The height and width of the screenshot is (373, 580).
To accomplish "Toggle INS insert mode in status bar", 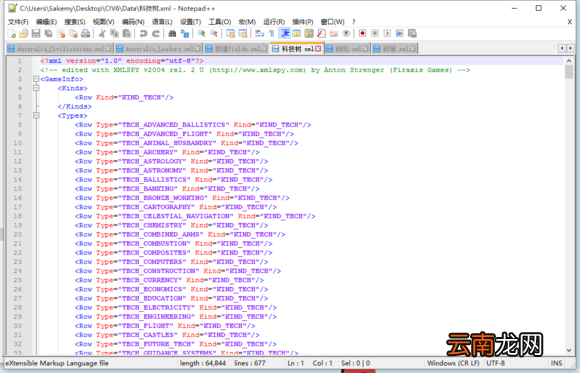I will coord(556,363).
